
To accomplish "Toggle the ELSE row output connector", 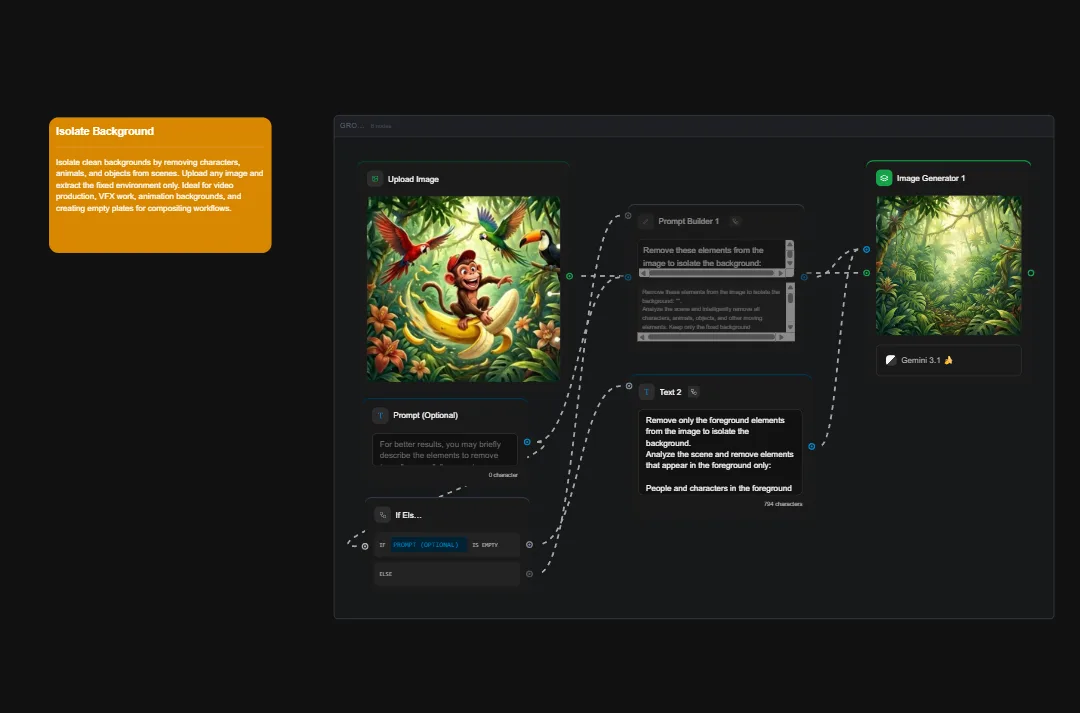I will 529,573.
